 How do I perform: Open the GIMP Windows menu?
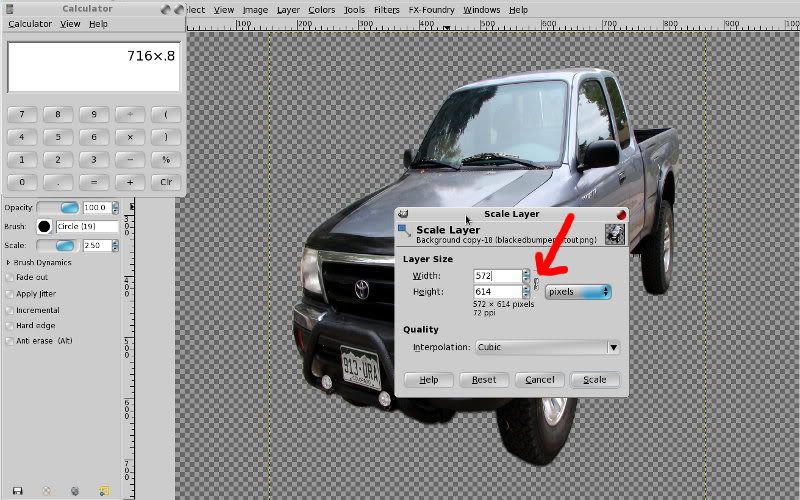click(482, 10)
